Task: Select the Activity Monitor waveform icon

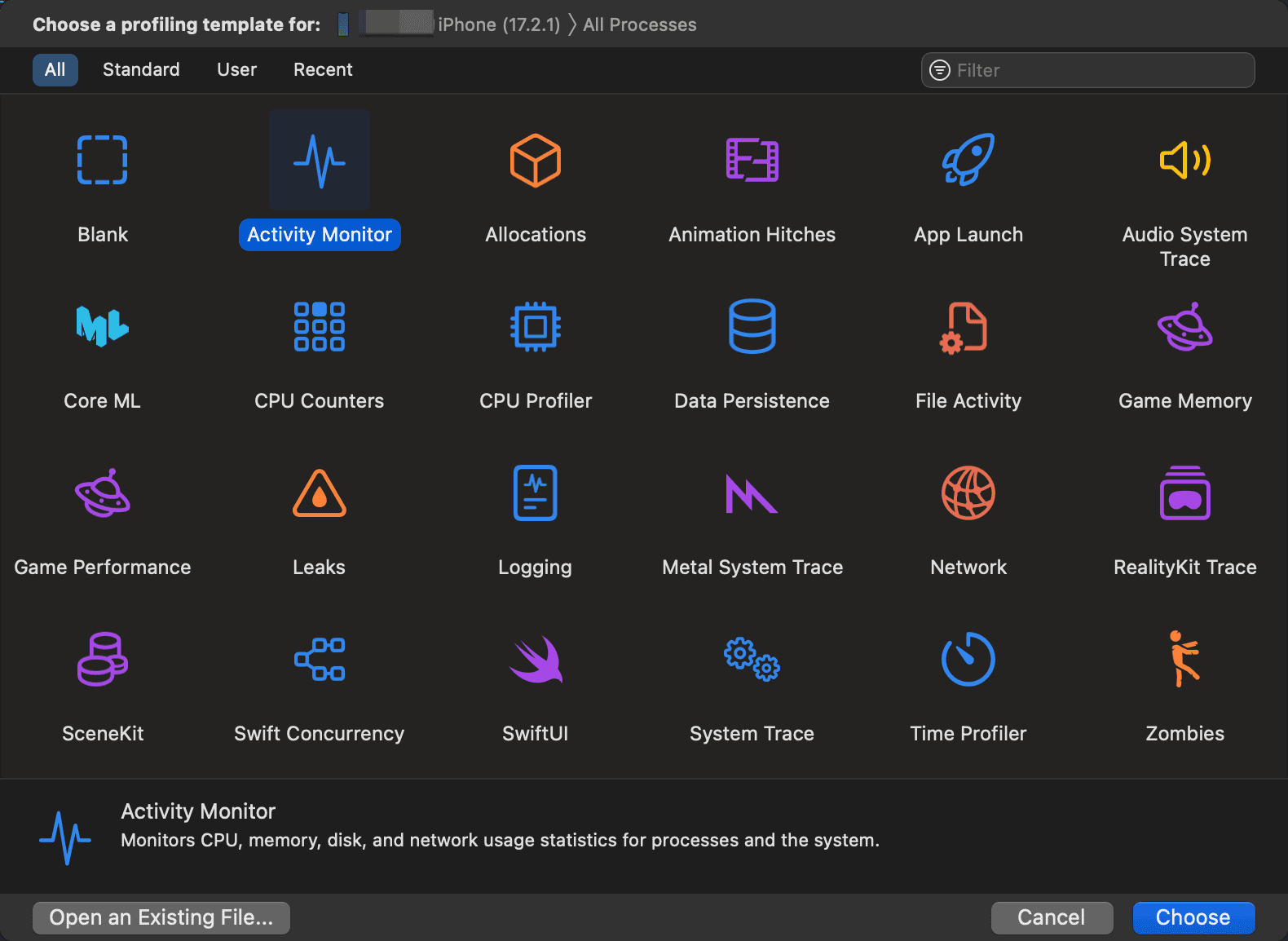Action: click(320, 161)
